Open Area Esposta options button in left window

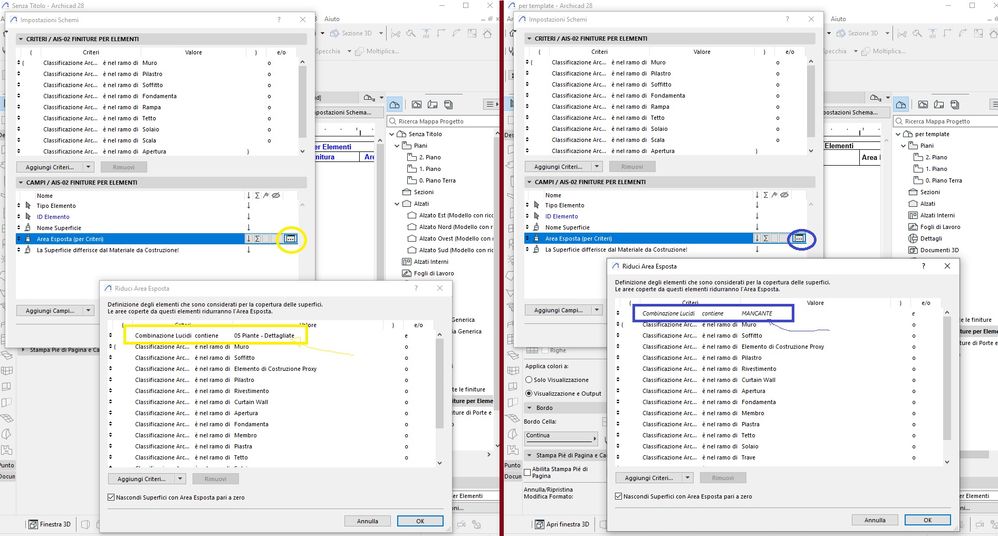[x=290, y=239]
